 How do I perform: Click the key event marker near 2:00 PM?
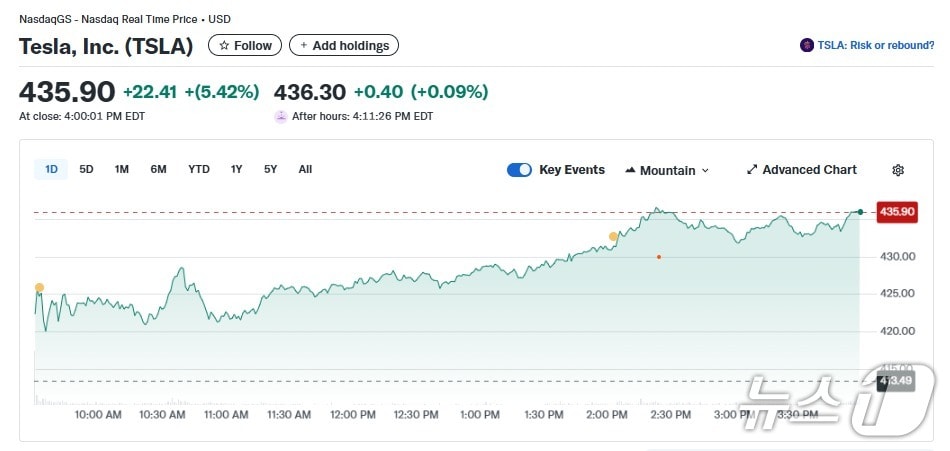coord(613,236)
